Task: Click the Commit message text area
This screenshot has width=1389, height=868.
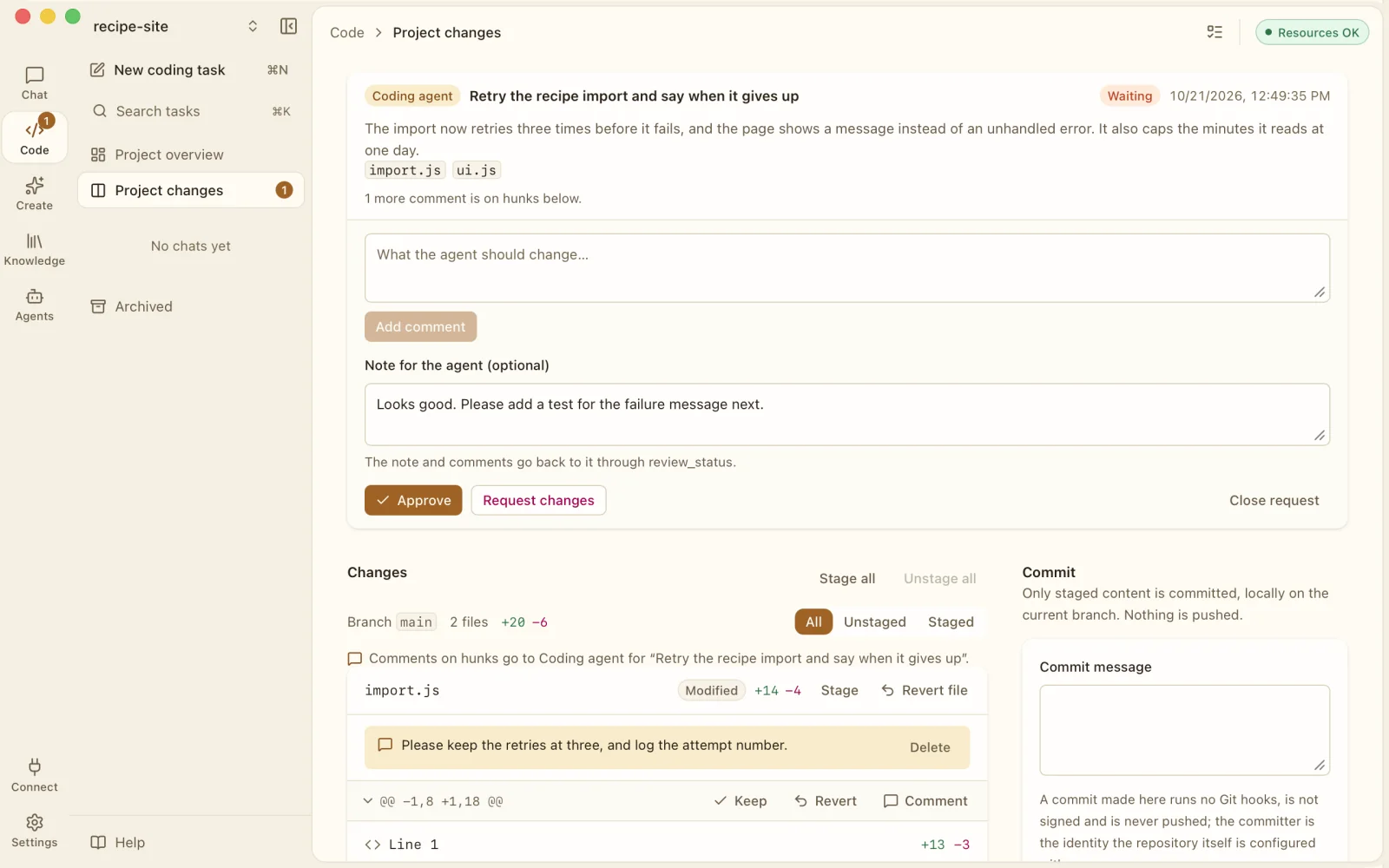Action: (x=1185, y=730)
